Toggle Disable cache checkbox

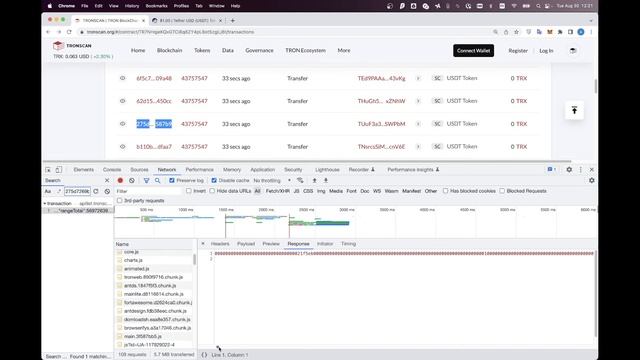click(214, 180)
